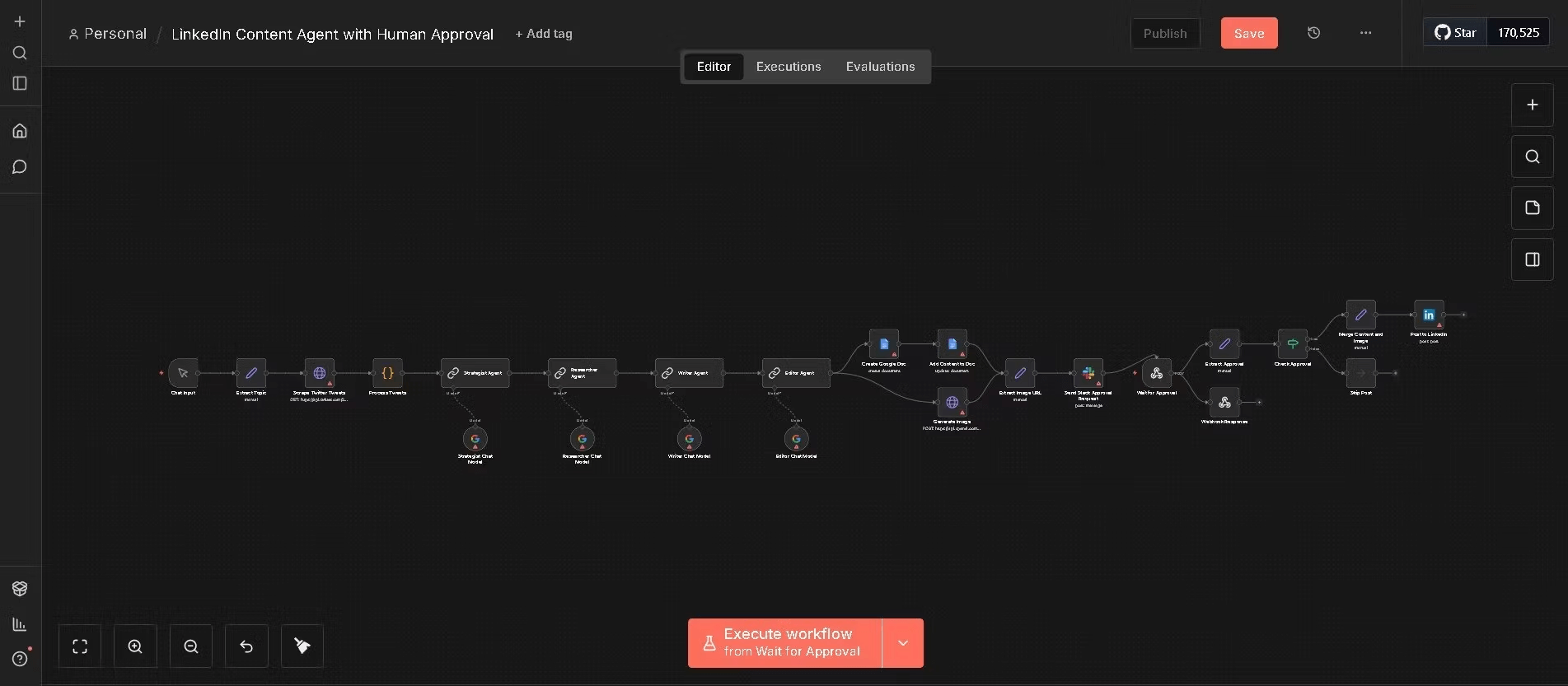Click the Writer Chat Model Google node

[x=690, y=439]
